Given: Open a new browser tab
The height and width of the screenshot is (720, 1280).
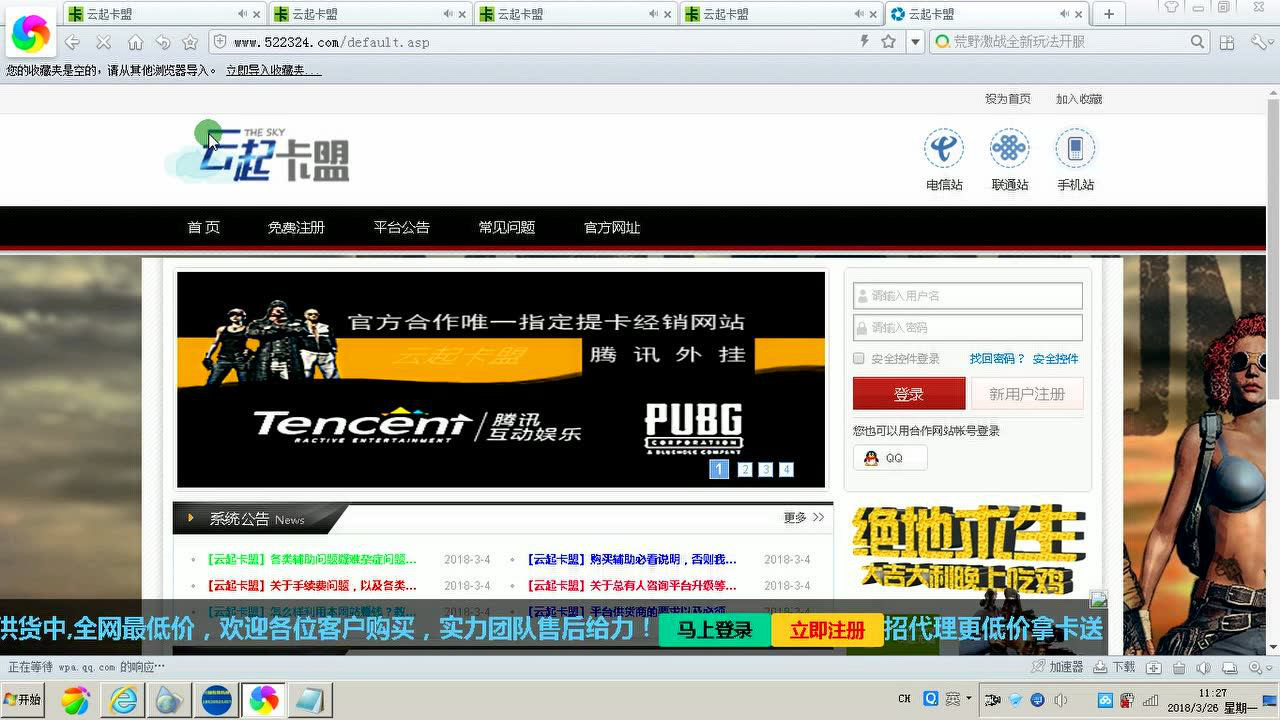Looking at the screenshot, I should pyautogui.click(x=1108, y=14).
